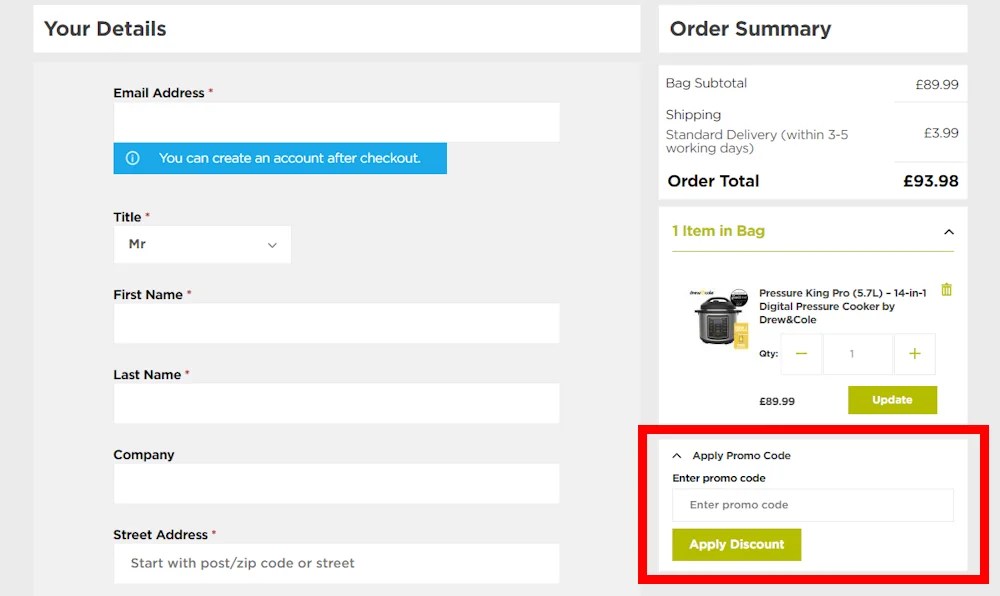Collapse the 1 Item in Bag section
Viewport: 1000px width, 596px height.
(x=948, y=231)
